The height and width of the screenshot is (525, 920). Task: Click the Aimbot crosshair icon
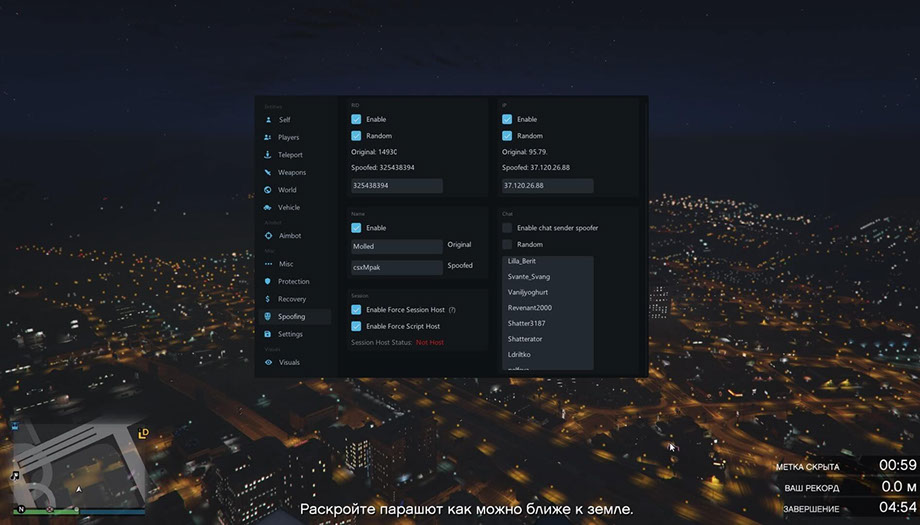267,236
